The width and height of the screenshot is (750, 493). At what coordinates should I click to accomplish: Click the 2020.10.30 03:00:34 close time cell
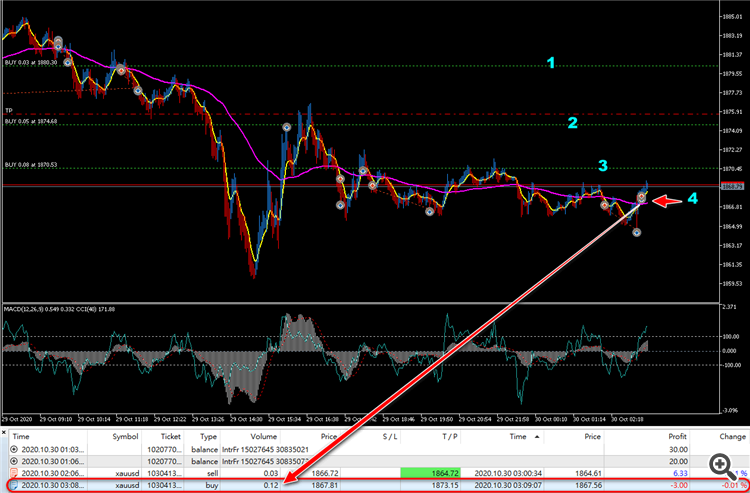pyautogui.click(x=507, y=473)
